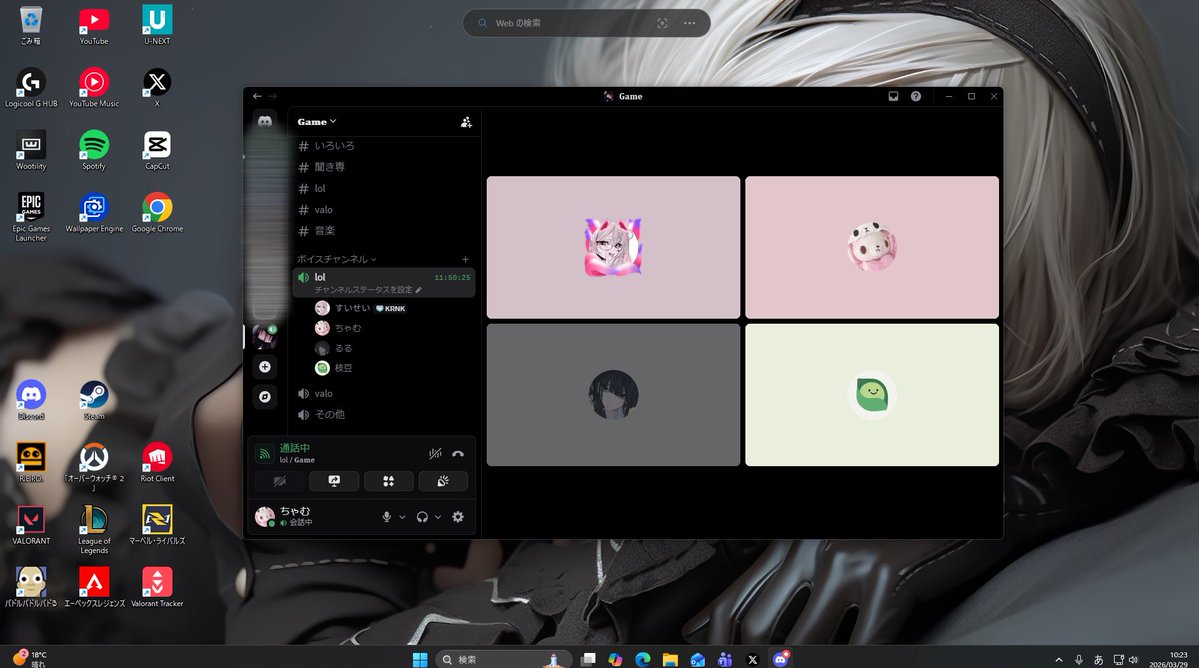Mute the microphone

[x=386, y=517]
